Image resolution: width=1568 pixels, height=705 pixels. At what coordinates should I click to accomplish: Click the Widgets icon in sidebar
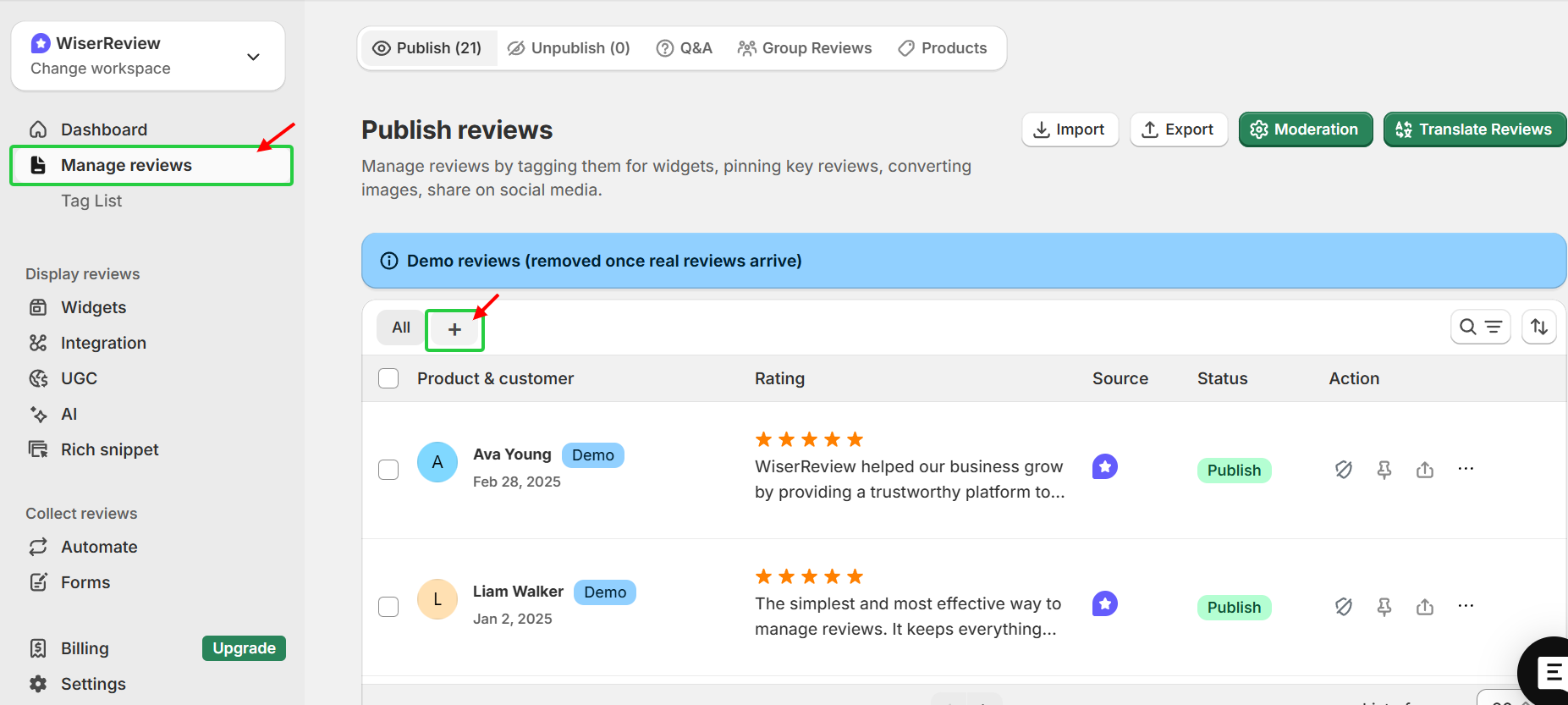(x=38, y=307)
